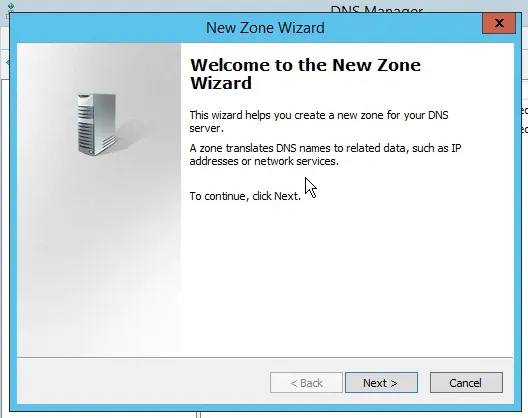Click the DNS Manager window title behind
This screenshot has height=418, width=528.
[x=376, y=9]
